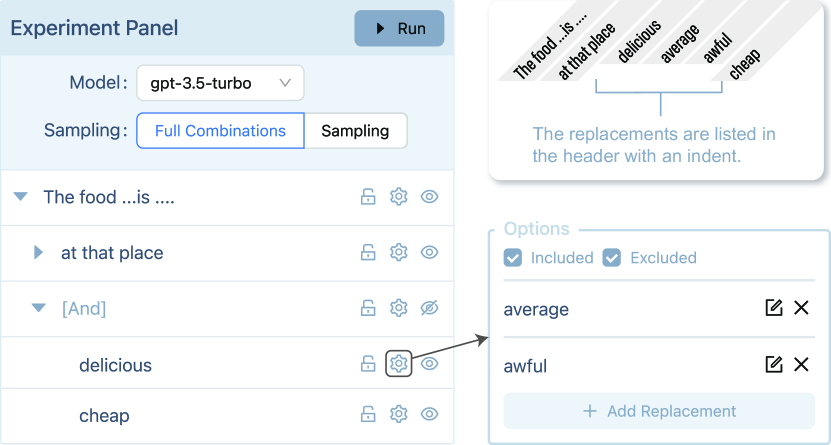Open the gpt-3.5-turbo model dropdown

[x=220, y=83]
